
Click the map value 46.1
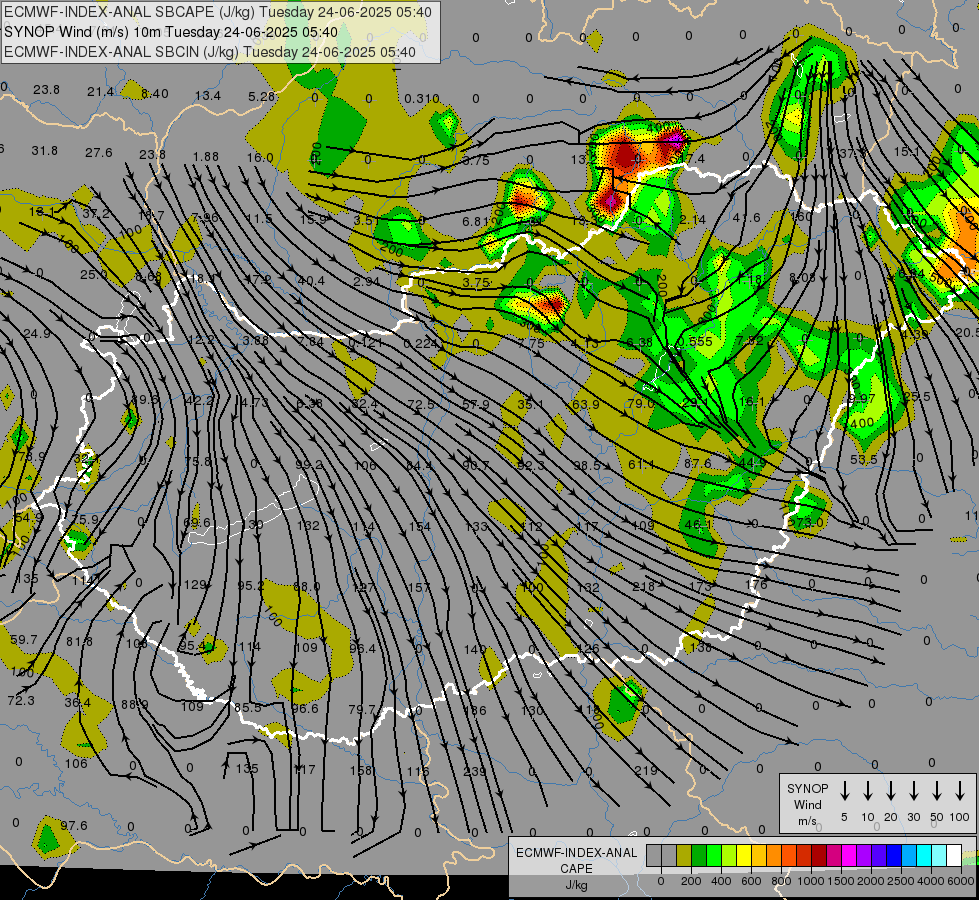coord(698,524)
